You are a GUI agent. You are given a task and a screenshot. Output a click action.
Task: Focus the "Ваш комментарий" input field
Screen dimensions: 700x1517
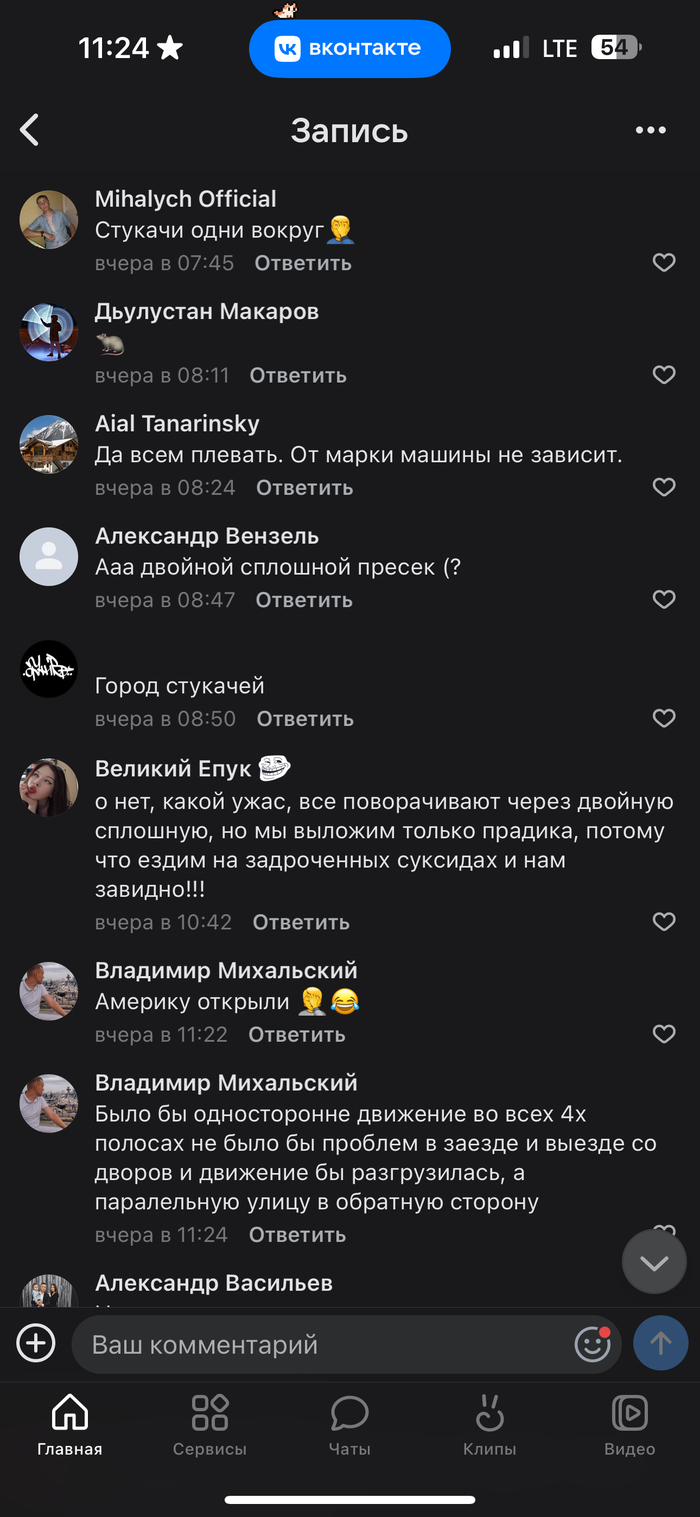[x=320, y=1344]
